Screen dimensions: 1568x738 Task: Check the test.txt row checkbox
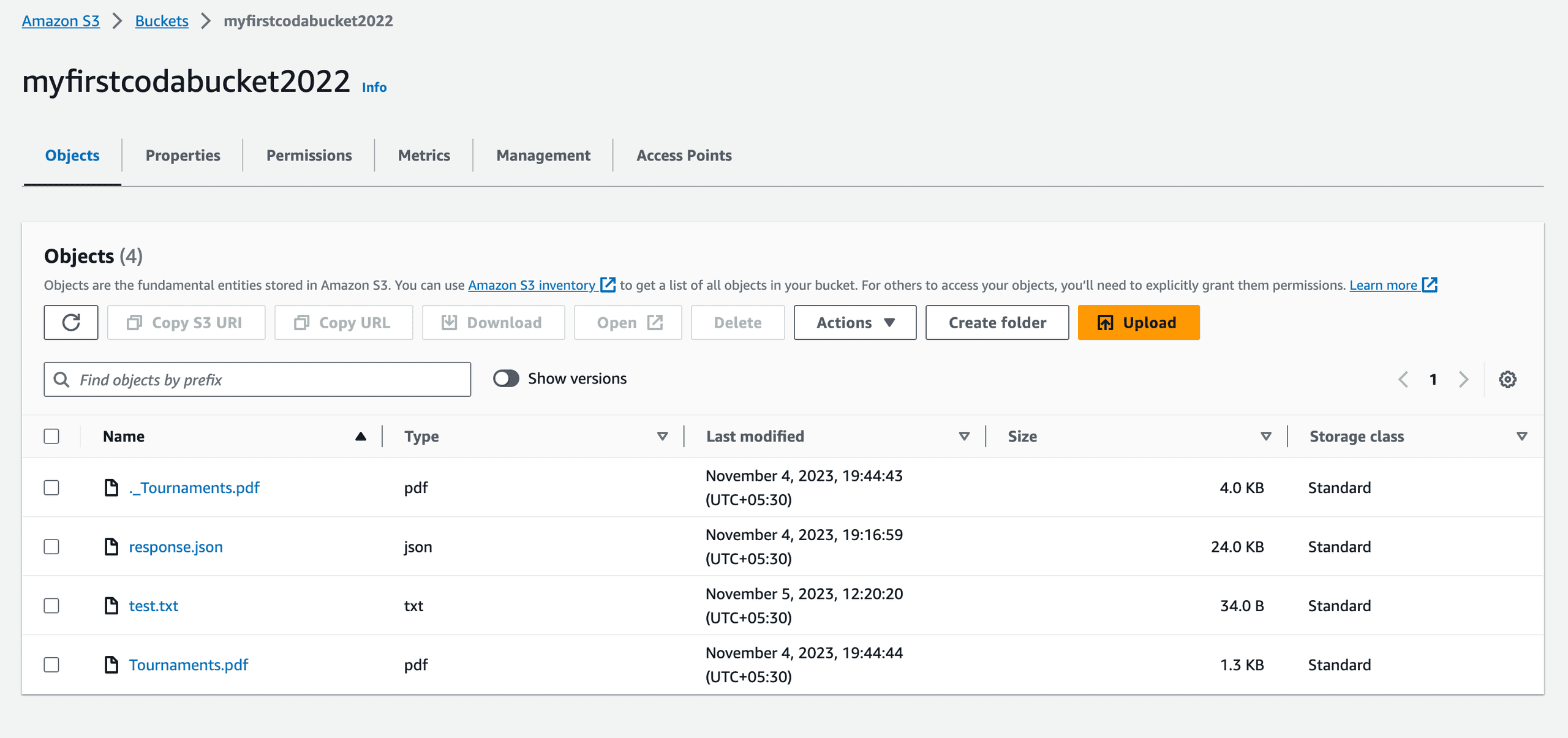(x=51, y=606)
